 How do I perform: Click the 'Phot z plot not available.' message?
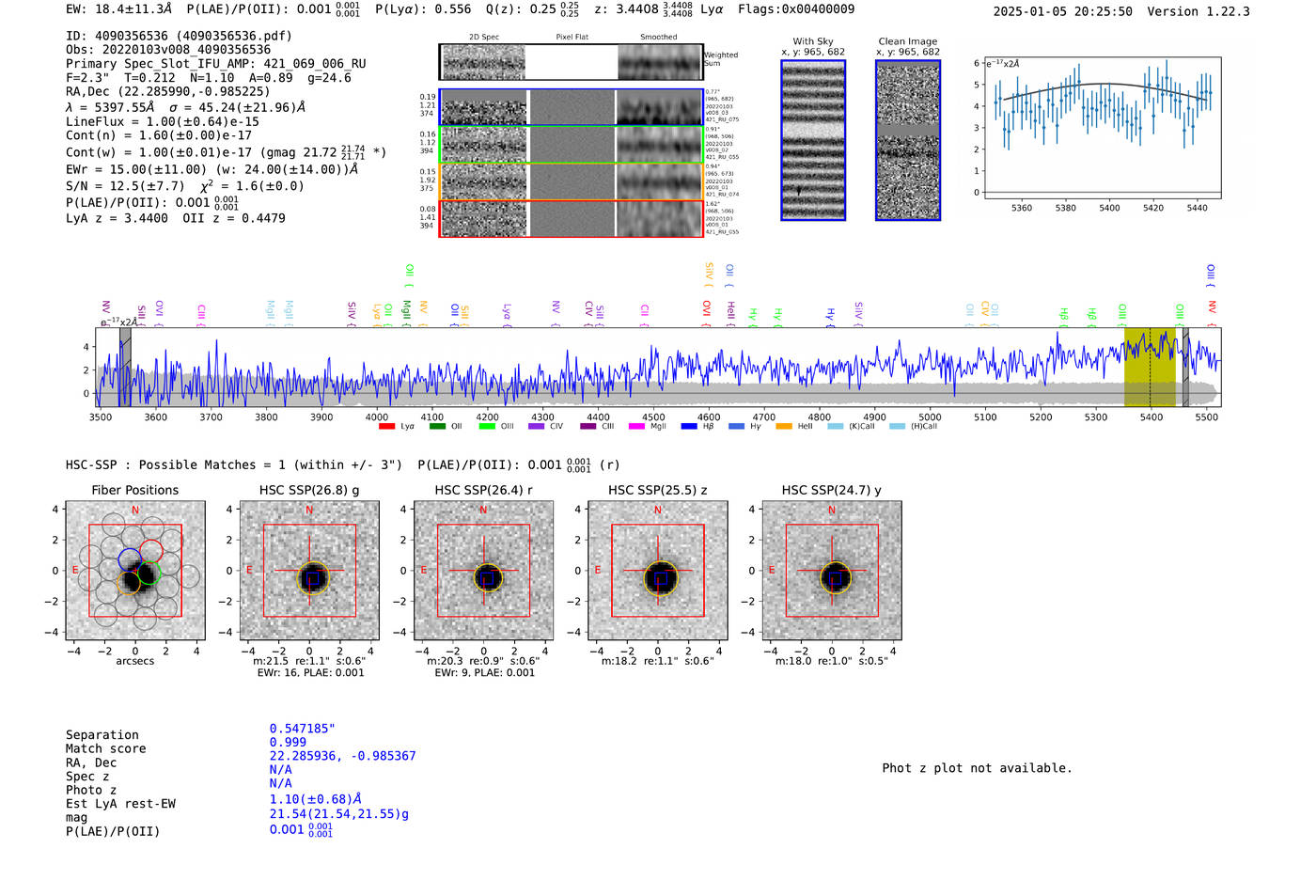tap(977, 768)
